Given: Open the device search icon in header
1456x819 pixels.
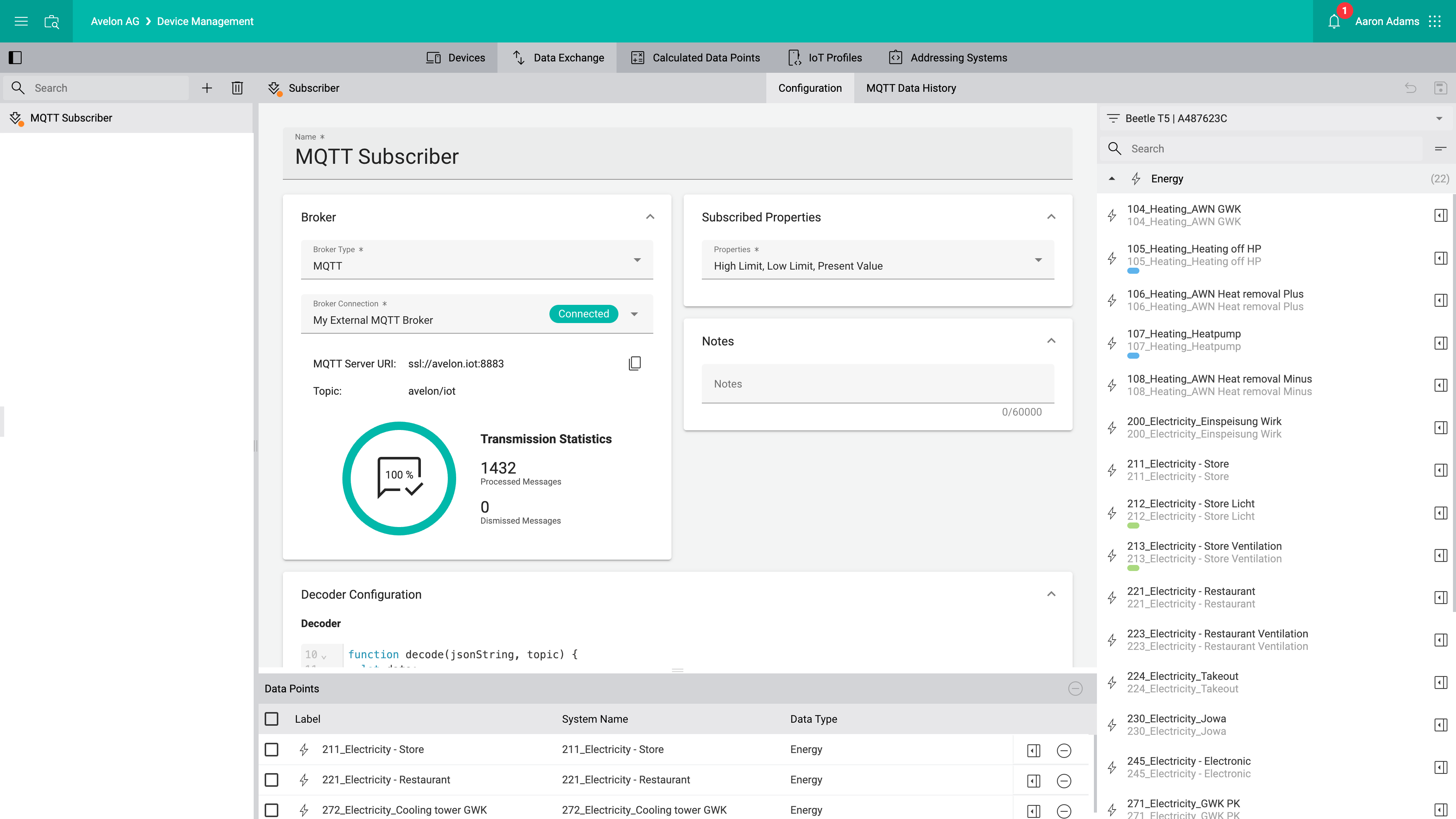Looking at the screenshot, I should 52,22.
